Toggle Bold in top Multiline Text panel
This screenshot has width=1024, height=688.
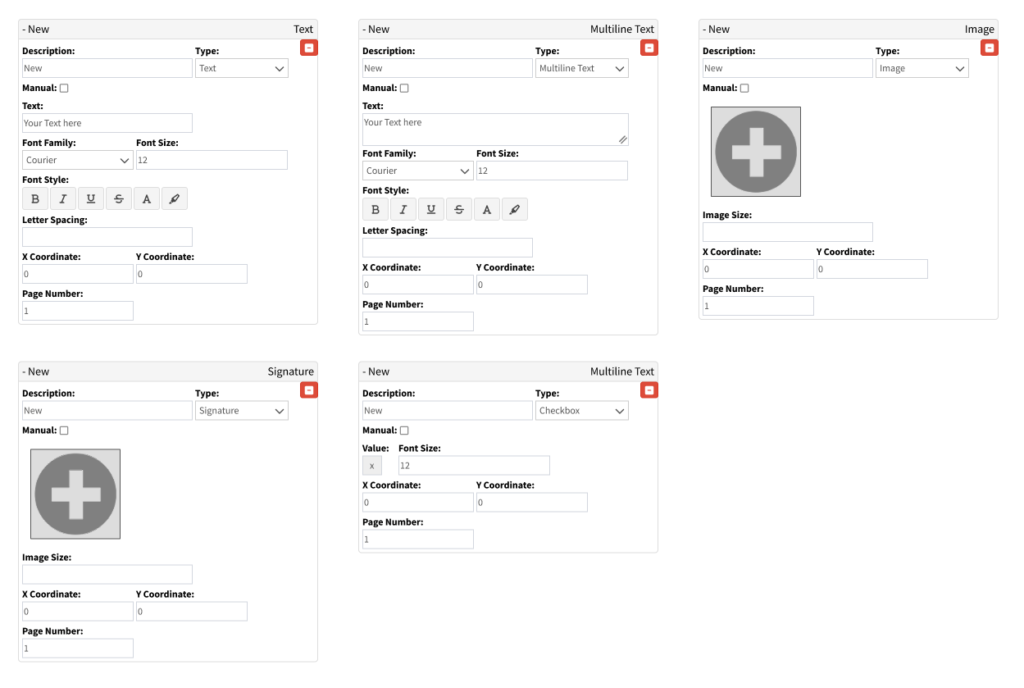coord(376,210)
